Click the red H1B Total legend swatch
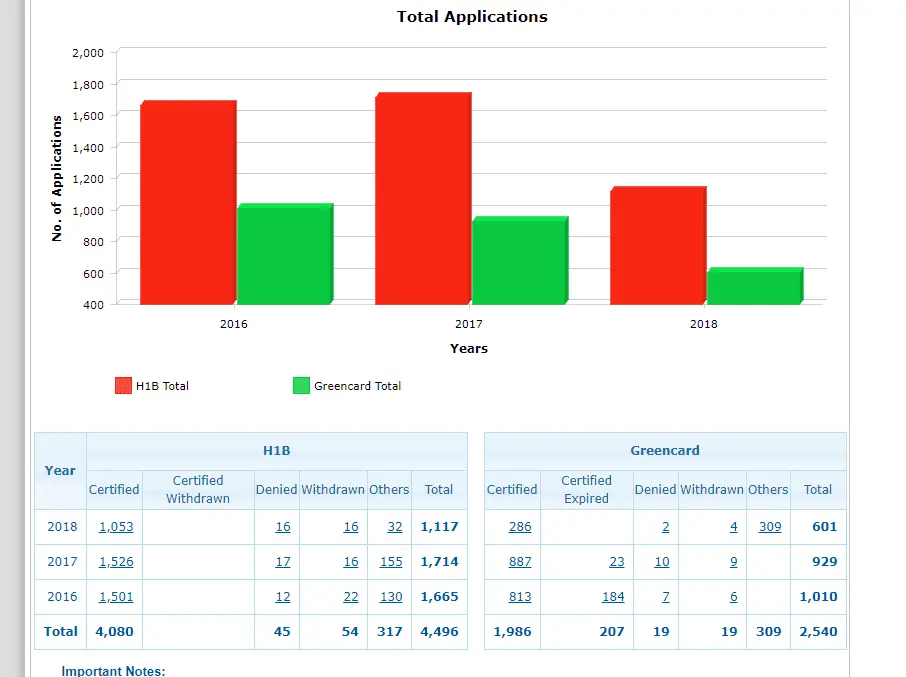 click(124, 386)
